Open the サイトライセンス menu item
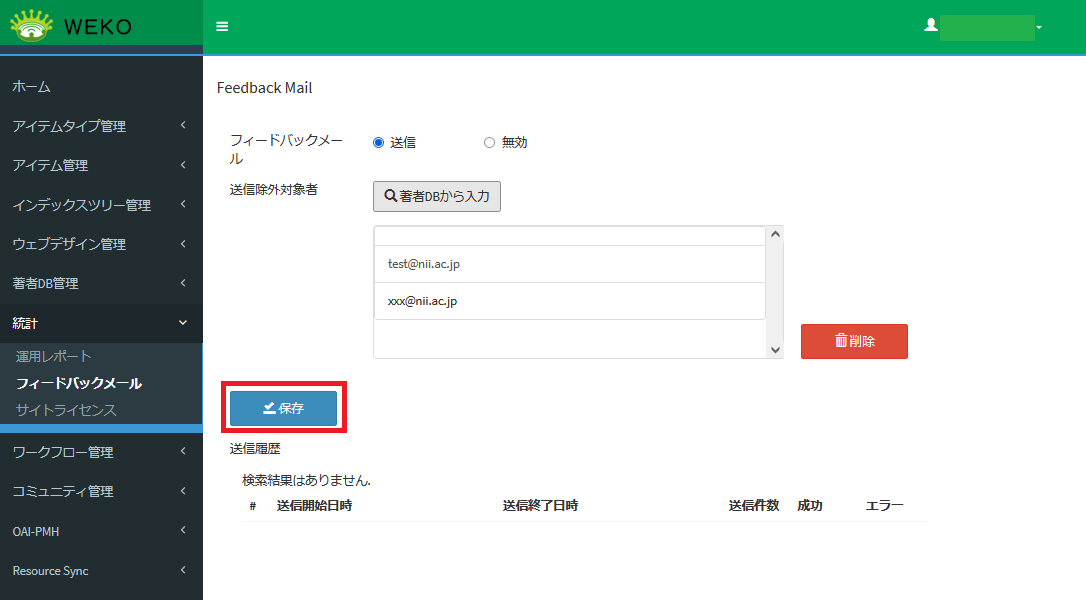Screen dimensions: 1086x600 pos(66,410)
